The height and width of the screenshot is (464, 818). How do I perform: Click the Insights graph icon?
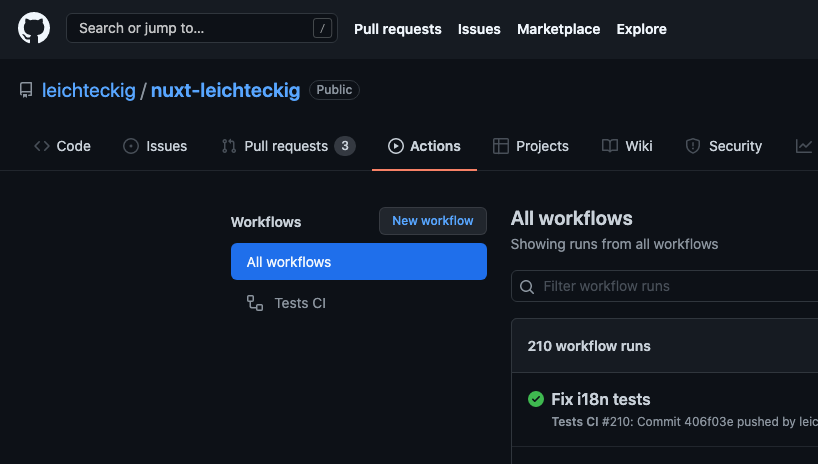tap(804, 146)
